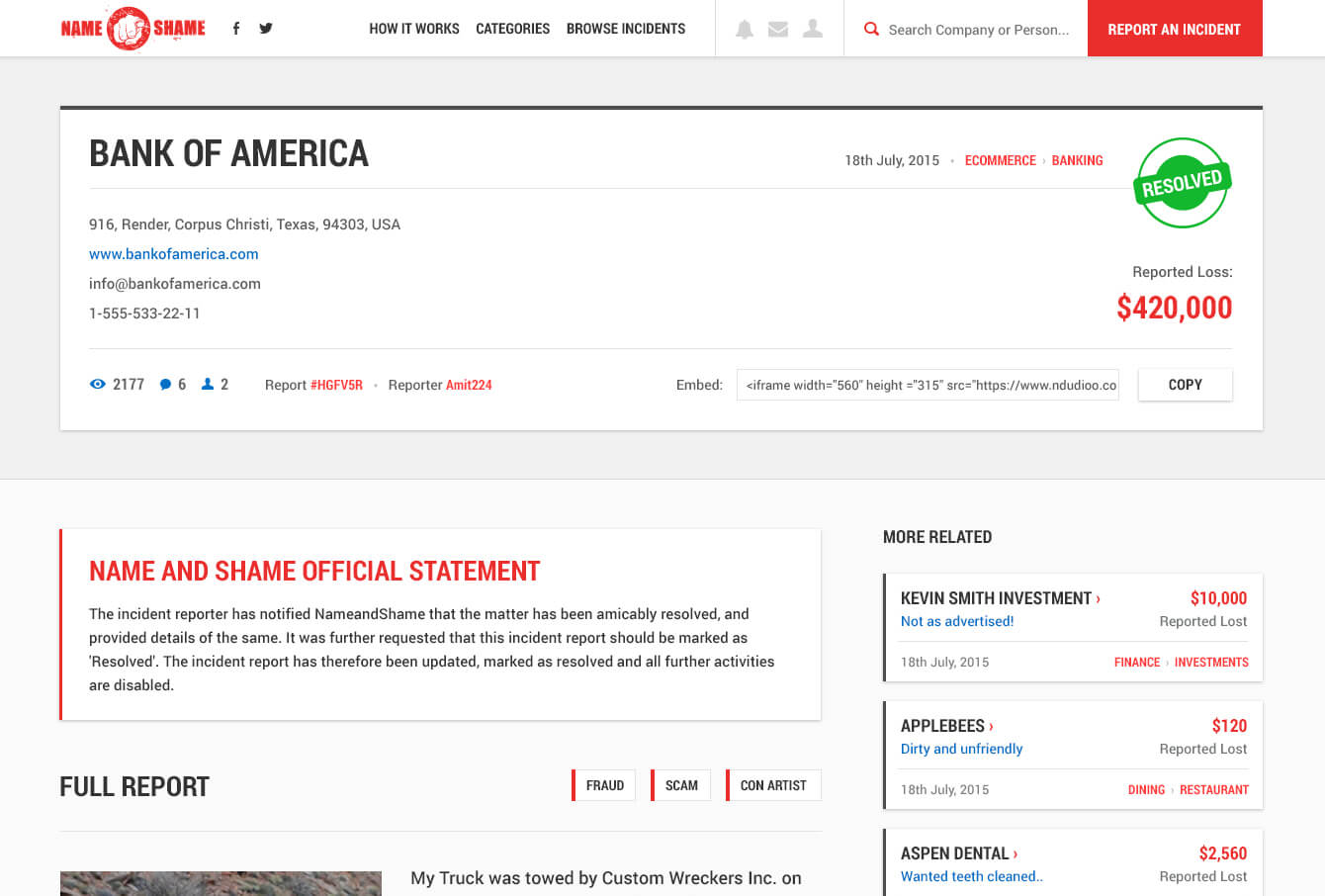The height and width of the screenshot is (896, 1325).
Task: Click Report an Incident button
Action: 1175,29
